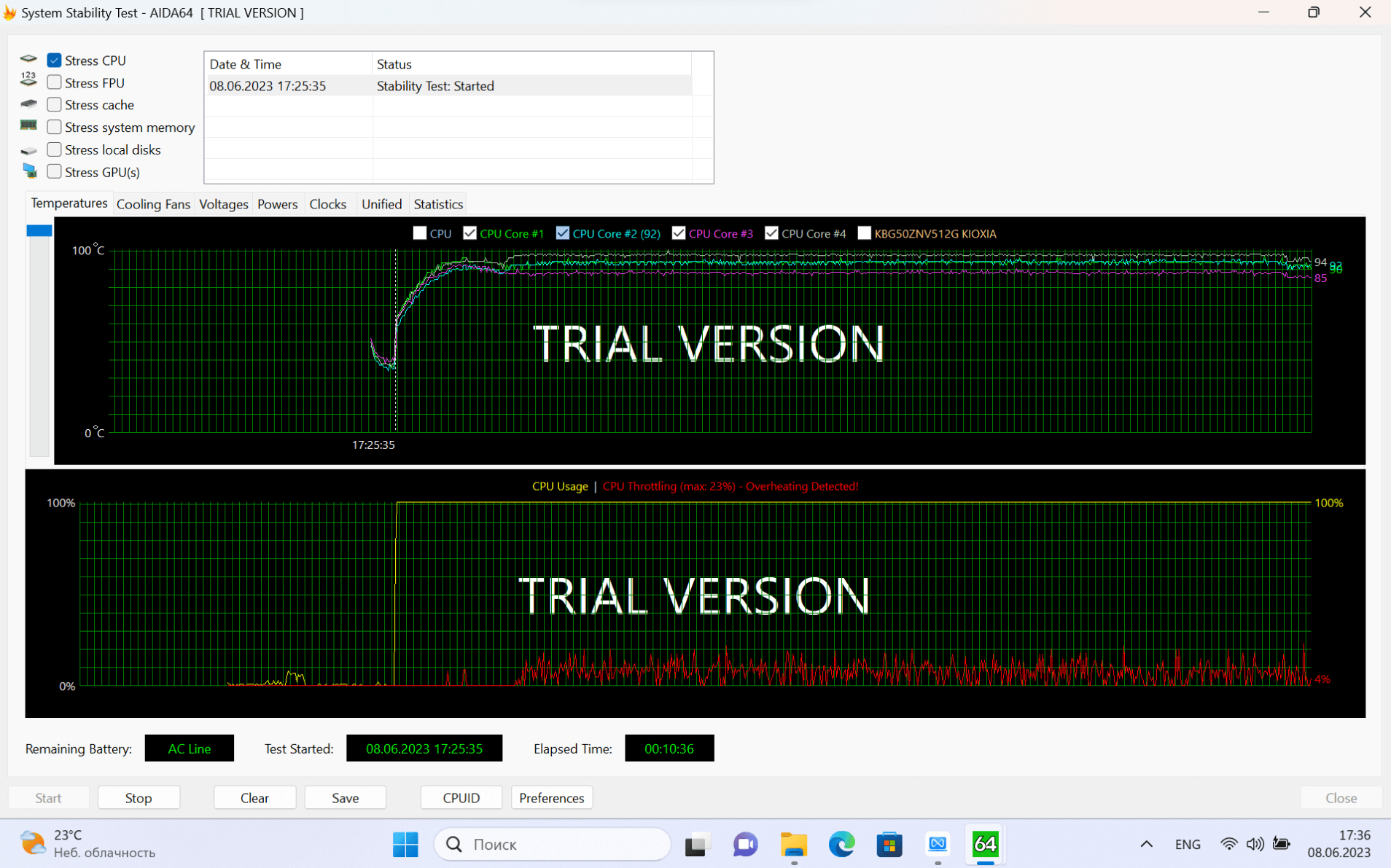Open the Statistics tab
The image size is (1391, 868).
coord(438,204)
